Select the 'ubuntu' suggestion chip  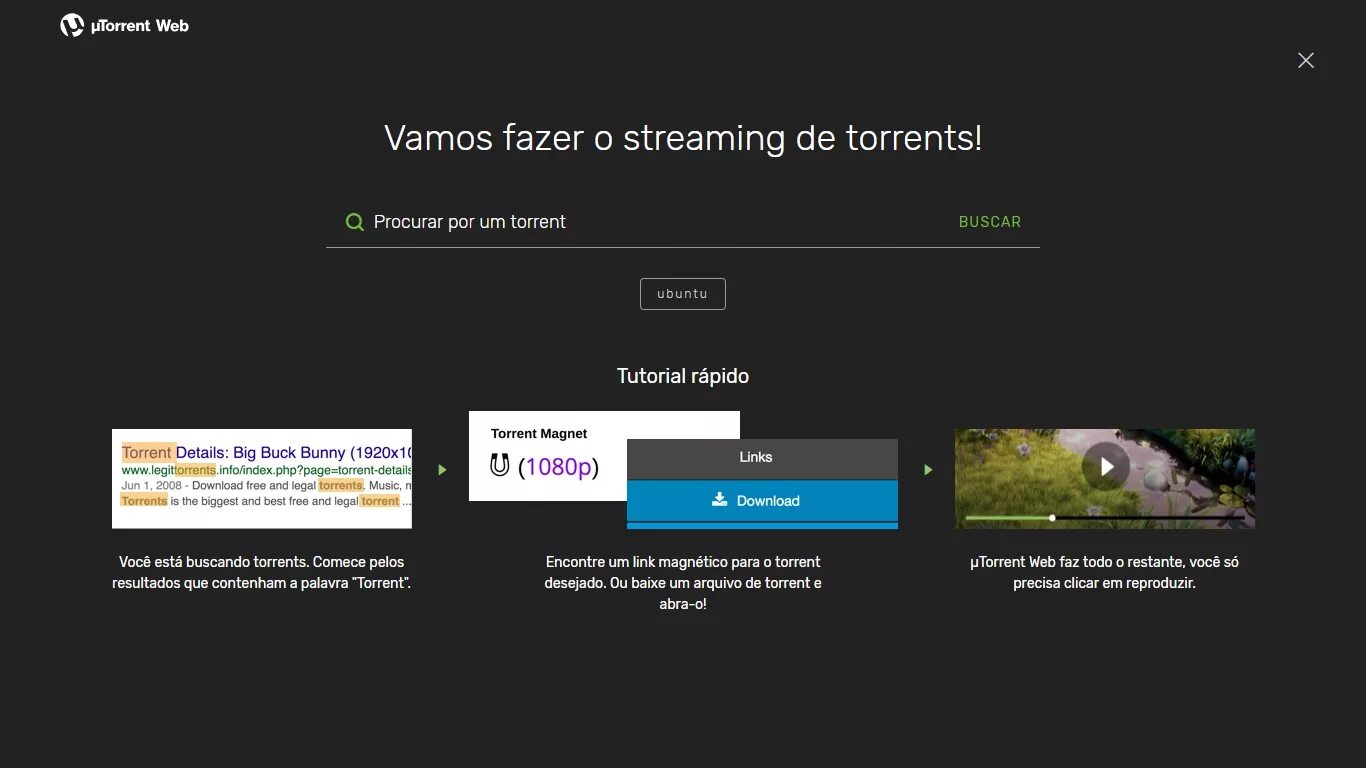[683, 294]
